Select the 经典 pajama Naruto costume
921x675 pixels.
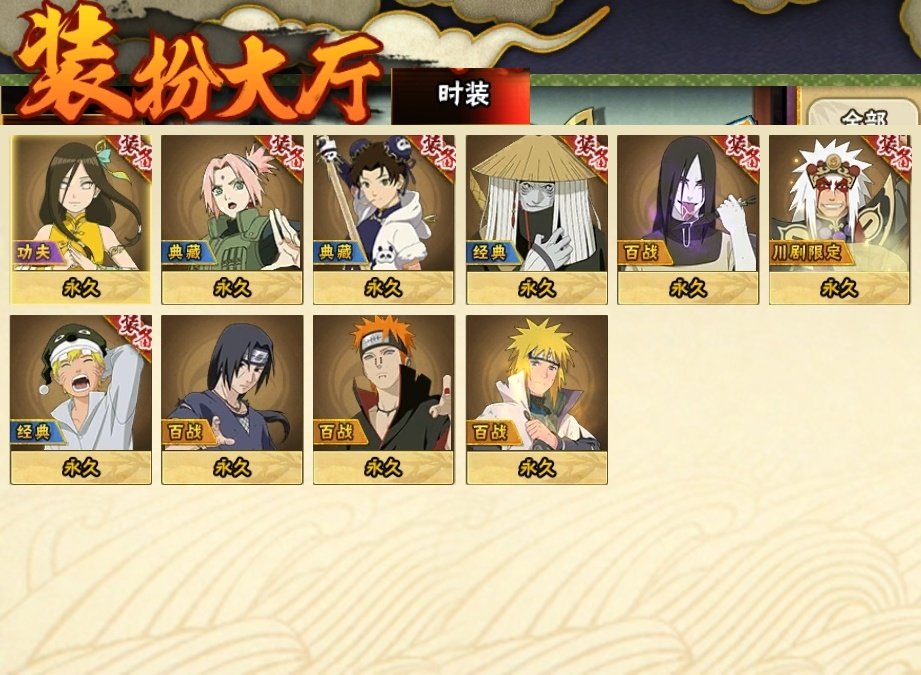80,399
